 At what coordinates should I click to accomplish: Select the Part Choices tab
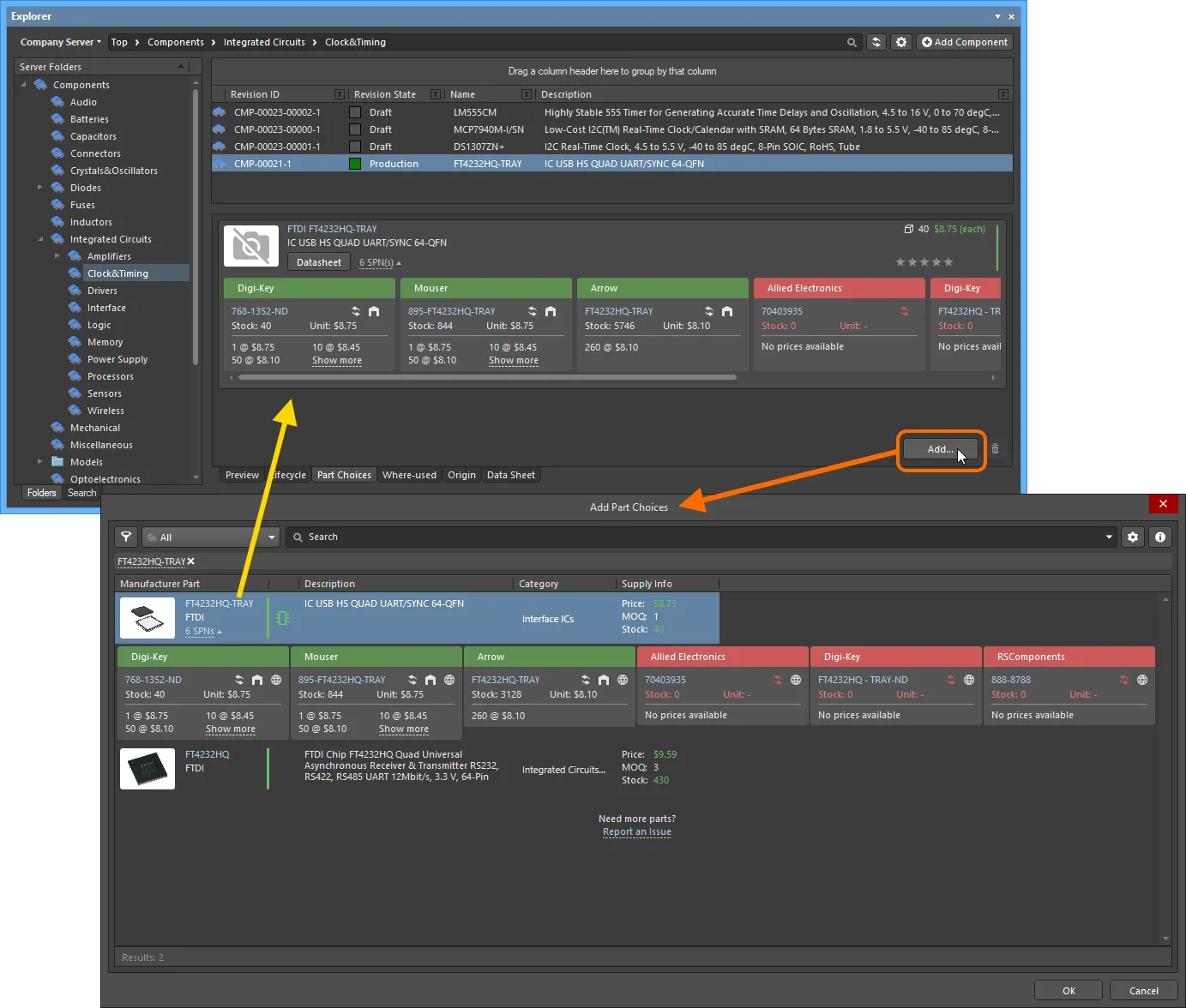(x=344, y=475)
